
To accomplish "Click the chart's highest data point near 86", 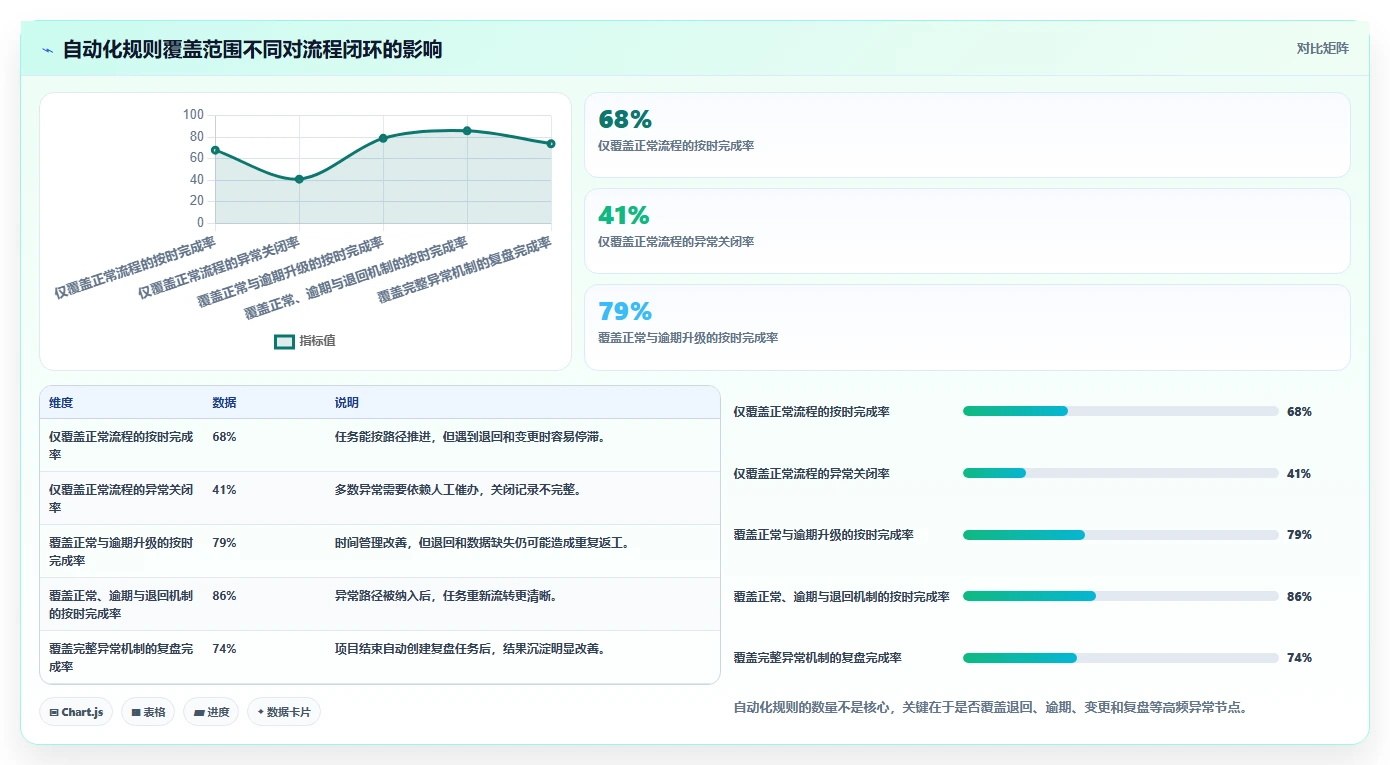I will coord(467,131).
